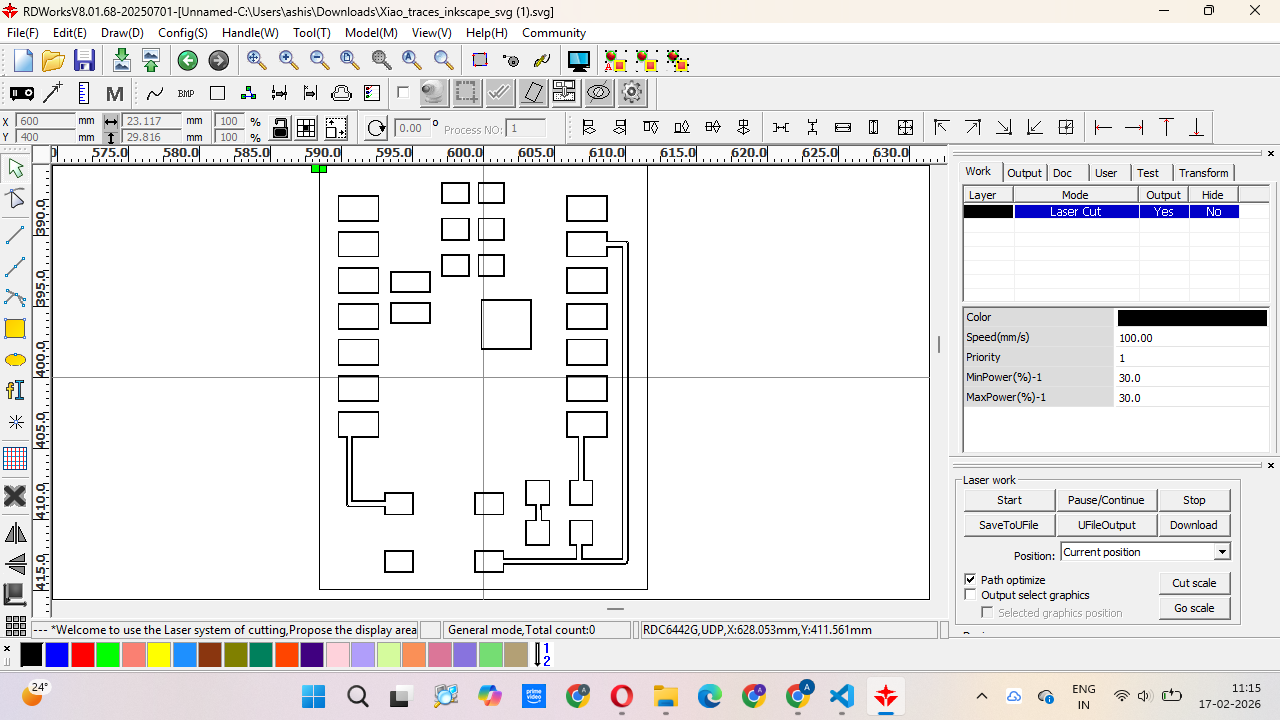Click the Download button
The width and height of the screenshot is (1280, 720).
1193,525
